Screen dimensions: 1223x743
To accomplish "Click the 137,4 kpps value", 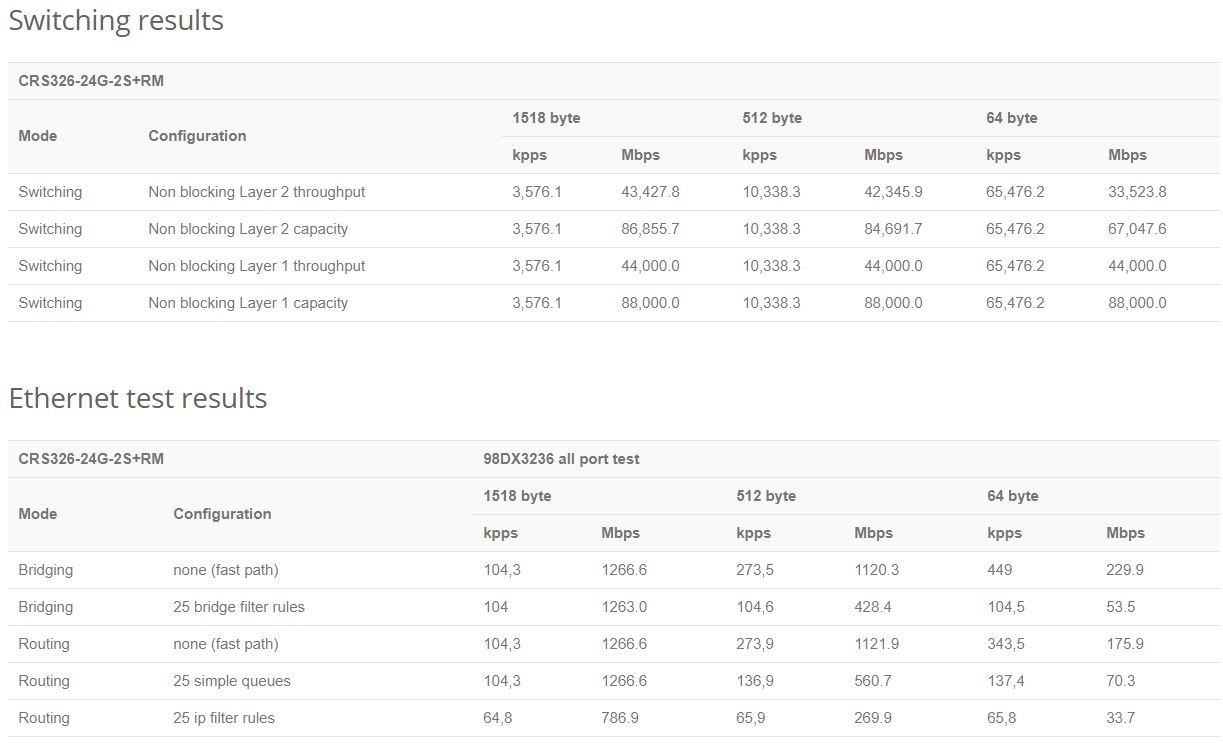I will (x=1006, y=681).
